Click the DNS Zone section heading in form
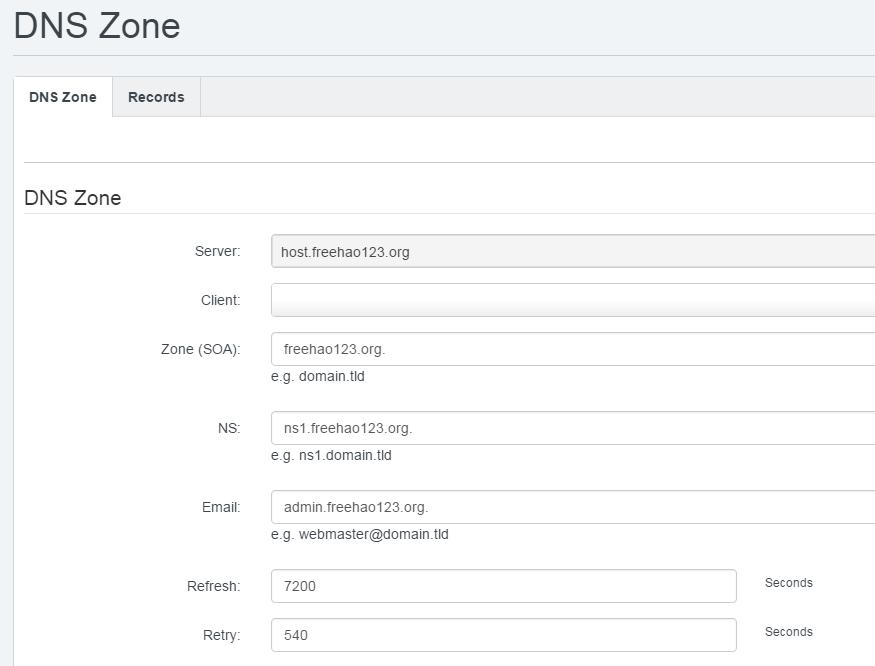Image resolution: width=875 pixels, height=666 pixels. pos(72,198)
